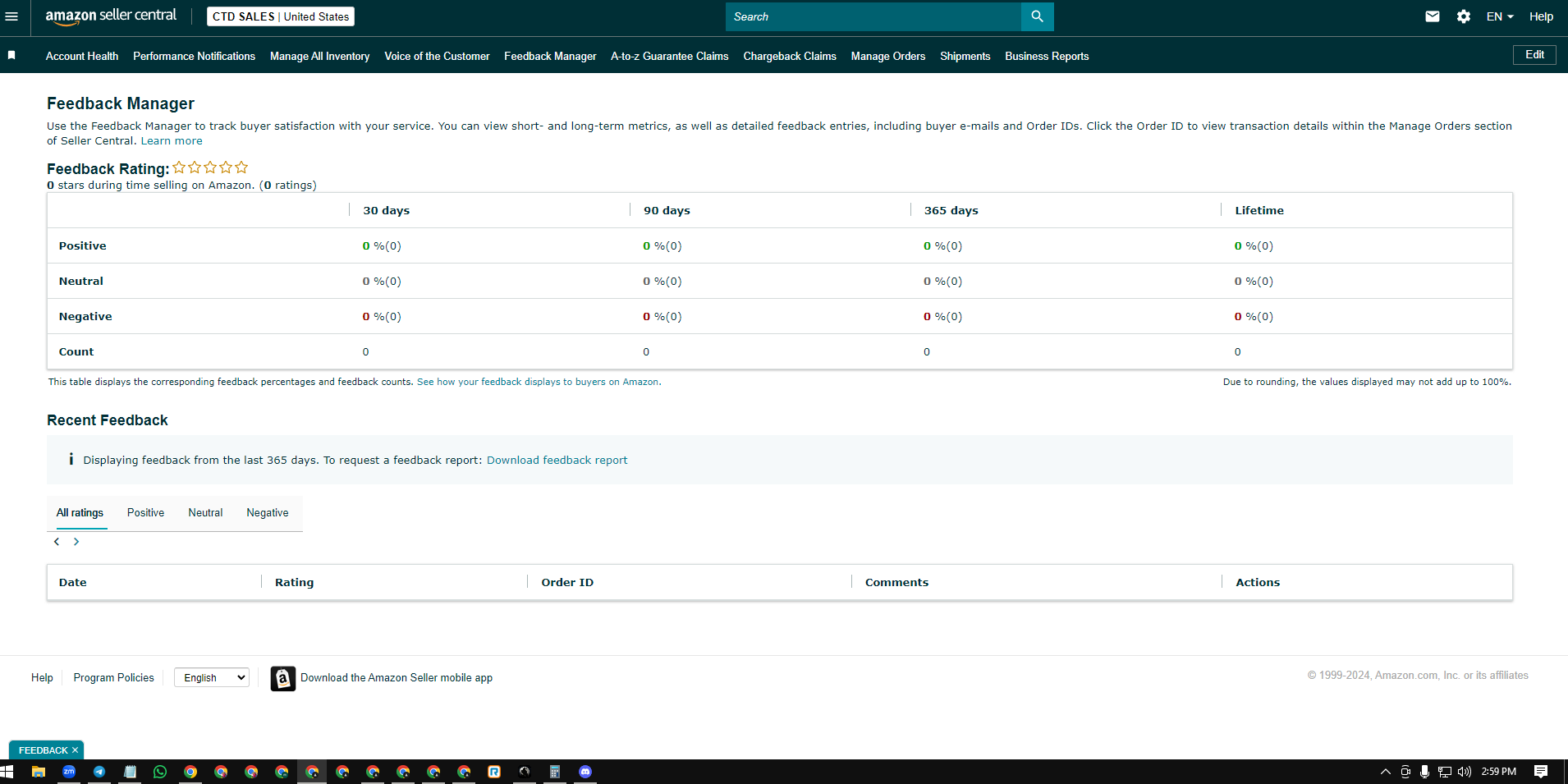
Task: Open Discord from the taskbar
Action: click(x=585, y=772)
